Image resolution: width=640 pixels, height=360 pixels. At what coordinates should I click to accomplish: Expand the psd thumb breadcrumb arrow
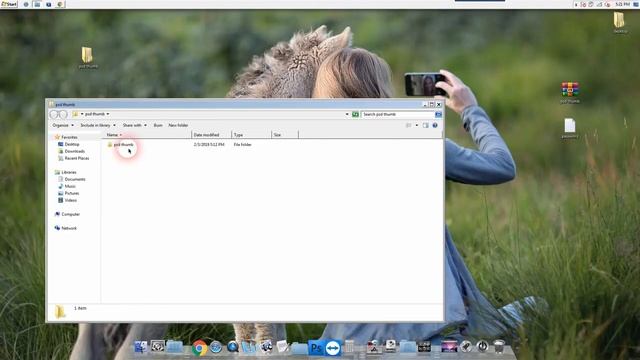[x=108, y=114]
